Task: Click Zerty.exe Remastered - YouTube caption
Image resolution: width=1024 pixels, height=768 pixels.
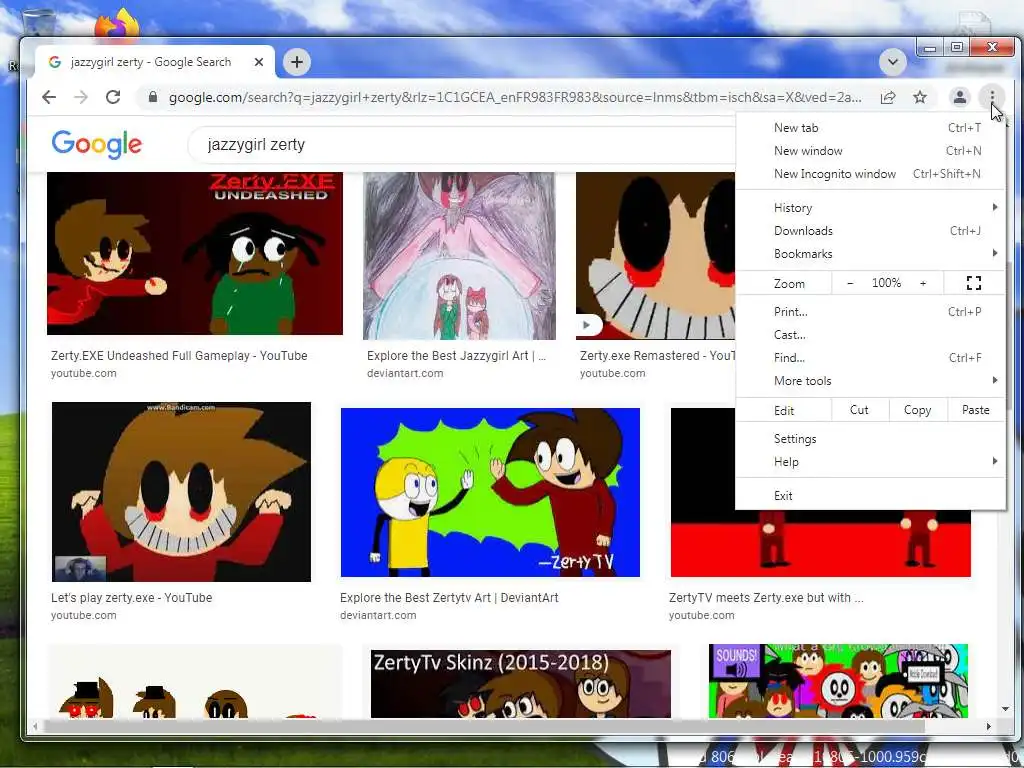Action: tap(658, 355)
